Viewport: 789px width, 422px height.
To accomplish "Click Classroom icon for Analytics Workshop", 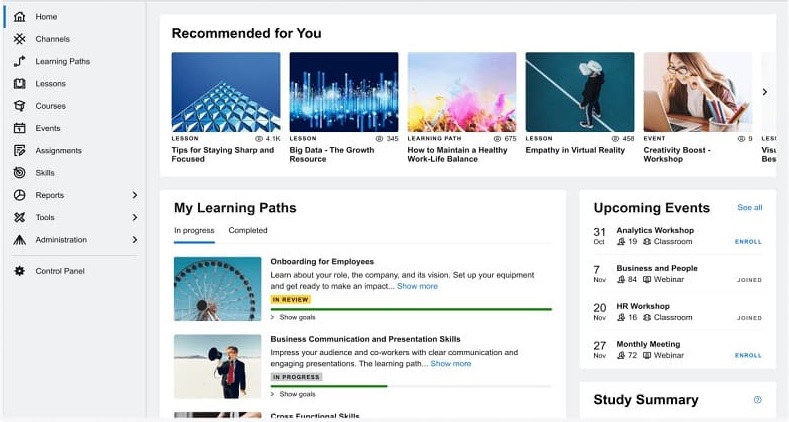I will tap(647, 242).
